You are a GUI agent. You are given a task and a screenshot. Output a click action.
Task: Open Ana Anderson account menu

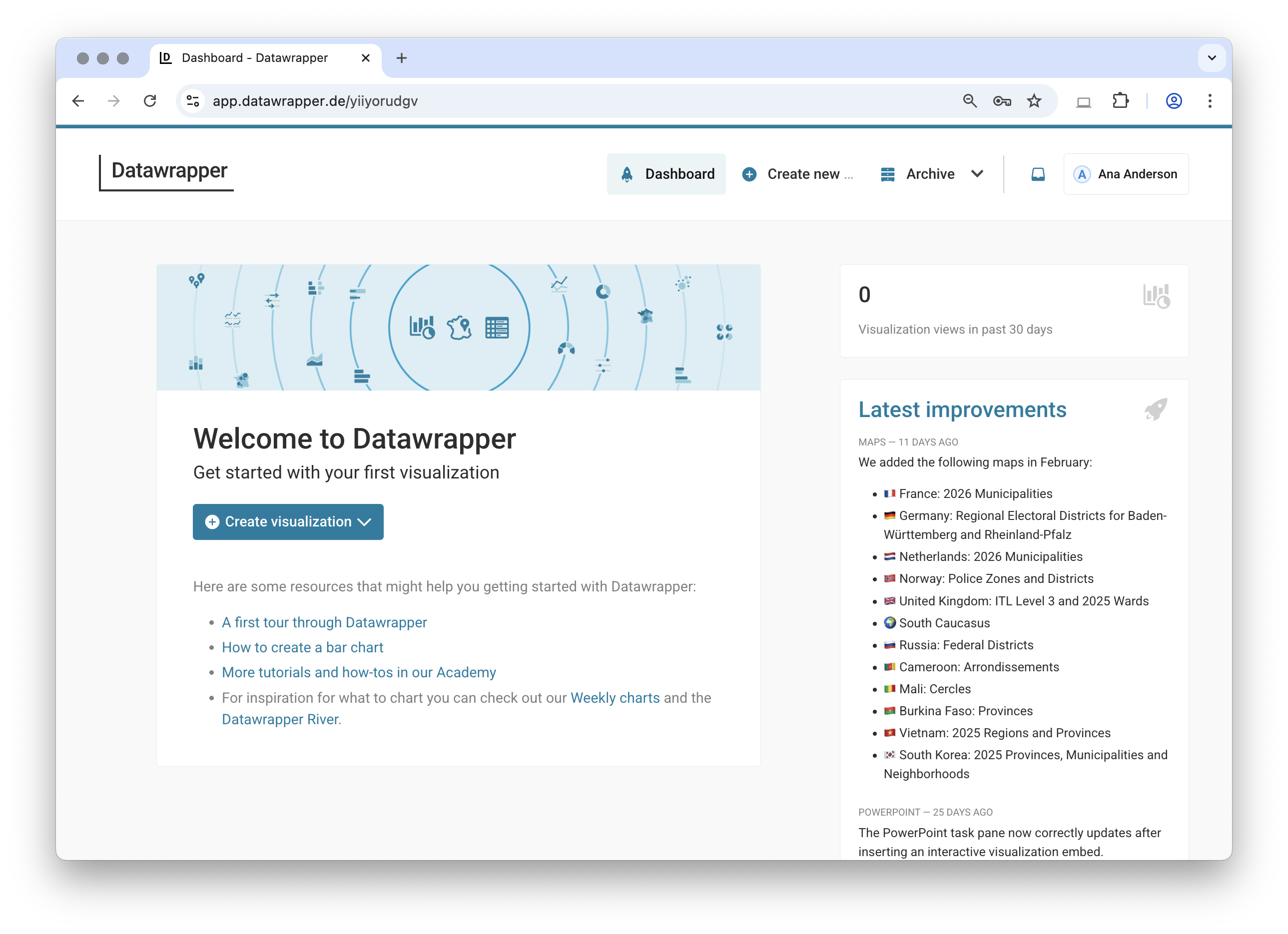coord(1126,174)
